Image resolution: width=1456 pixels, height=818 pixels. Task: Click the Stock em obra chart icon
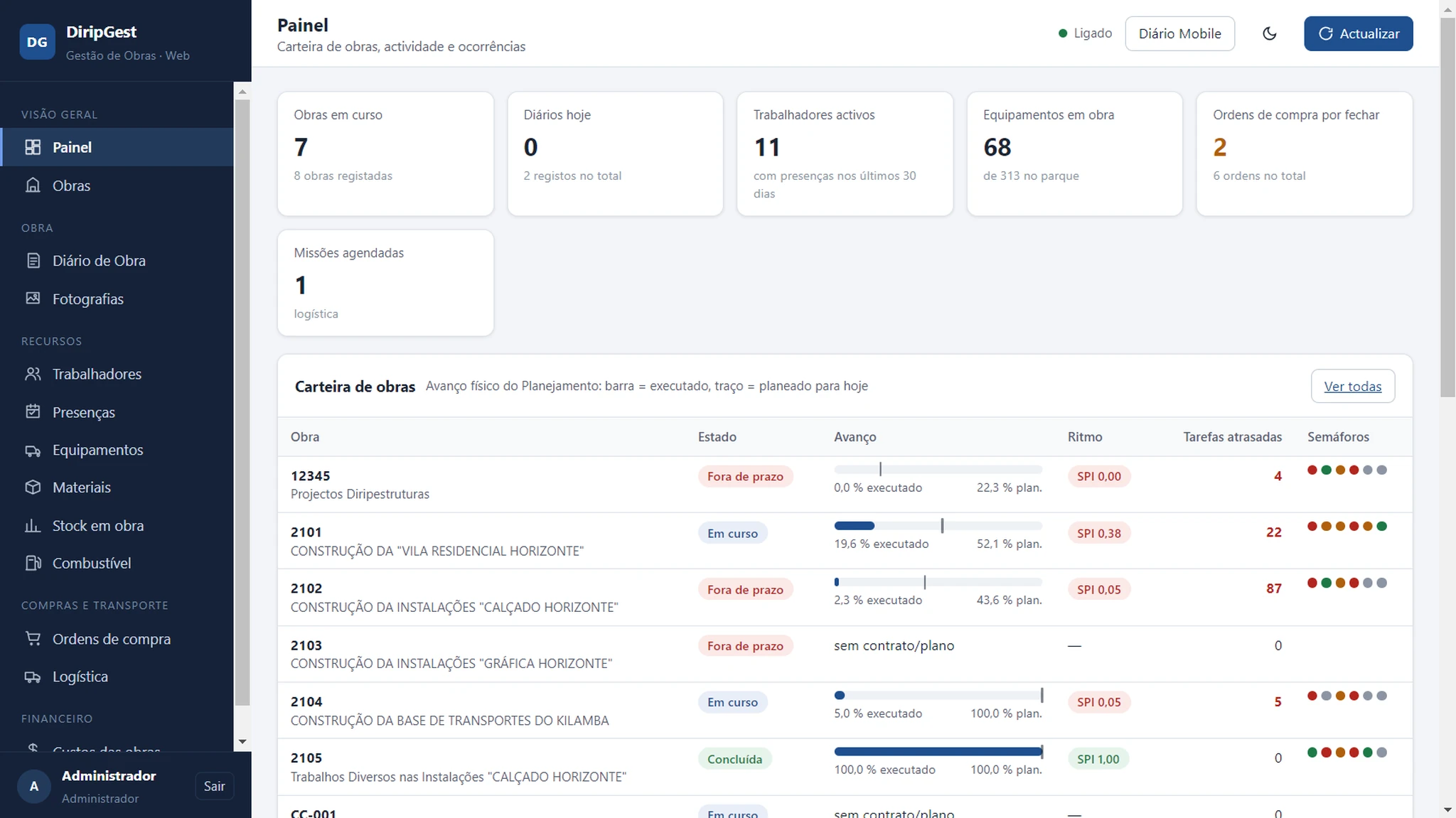click(33, 526)
